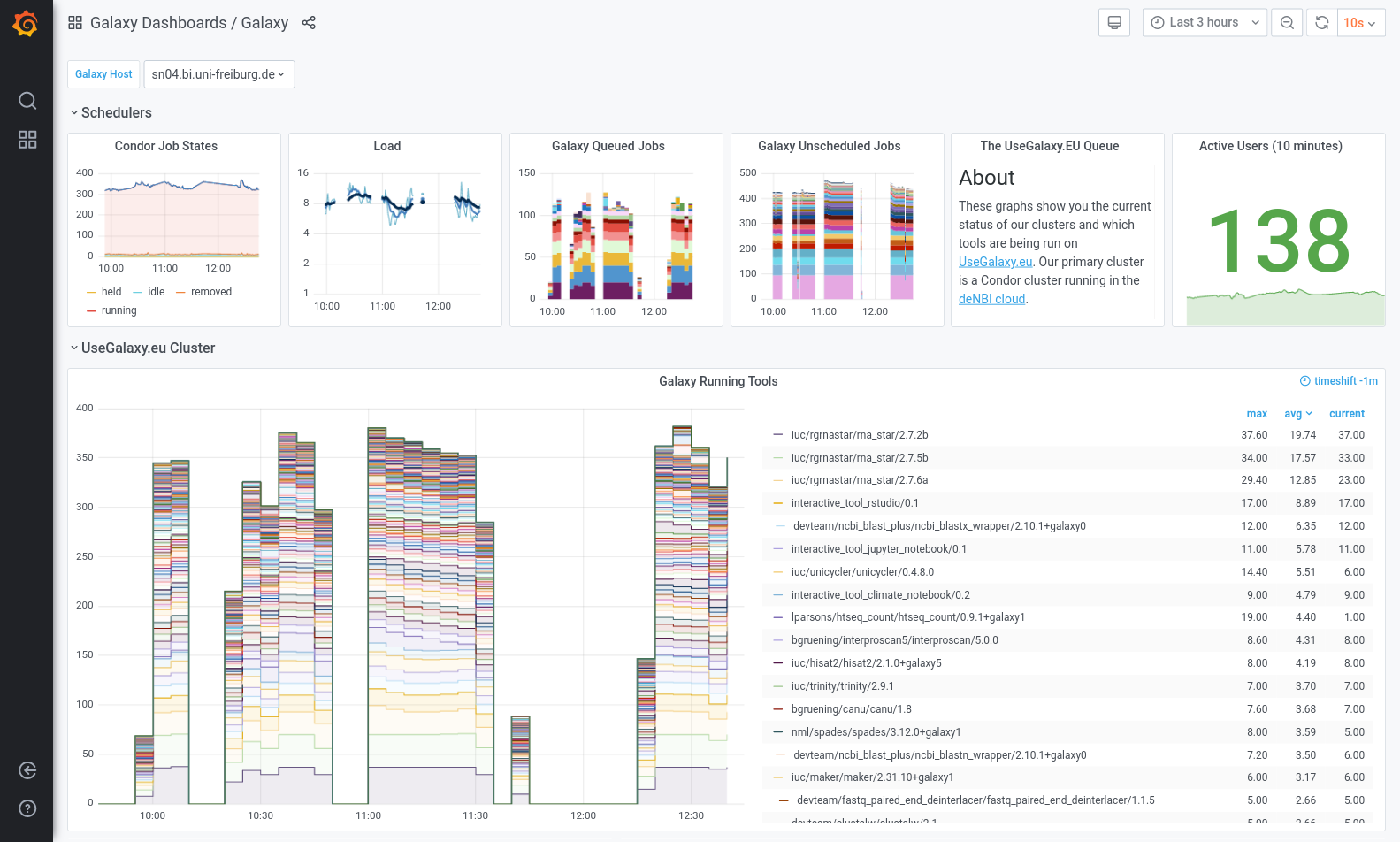Image resolution: width=1400 pixels, height=842 pixels.
Task: Open the Grafana home logo
Action: [26, 24]
